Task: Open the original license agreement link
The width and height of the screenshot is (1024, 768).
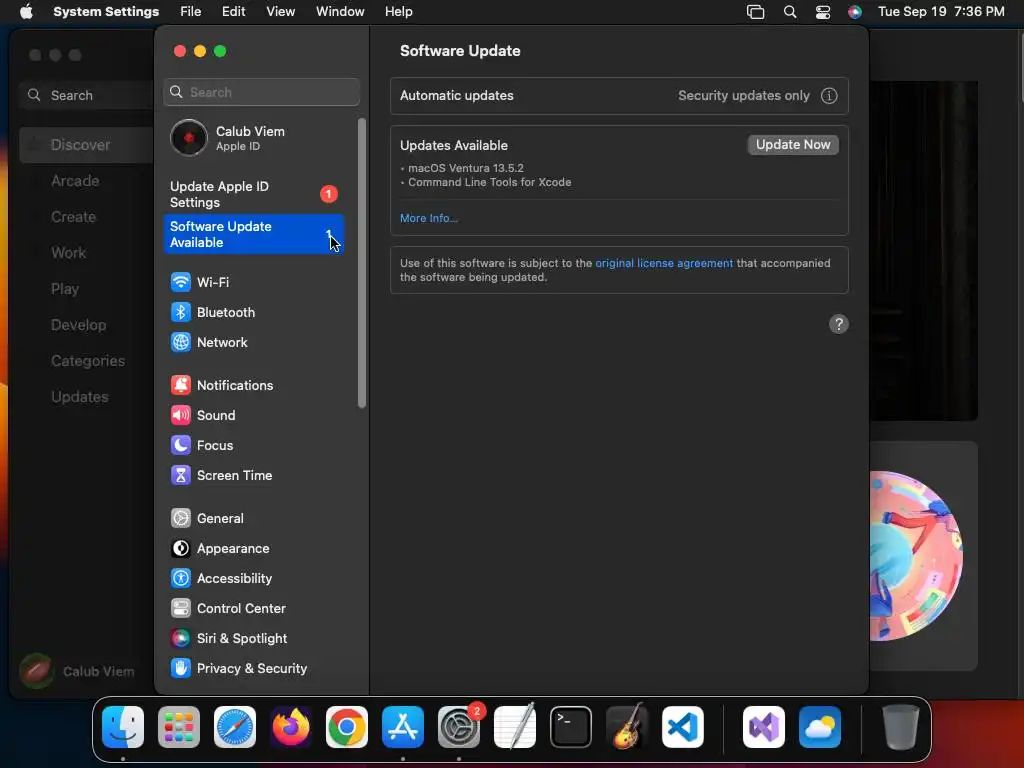Action: 664,263
